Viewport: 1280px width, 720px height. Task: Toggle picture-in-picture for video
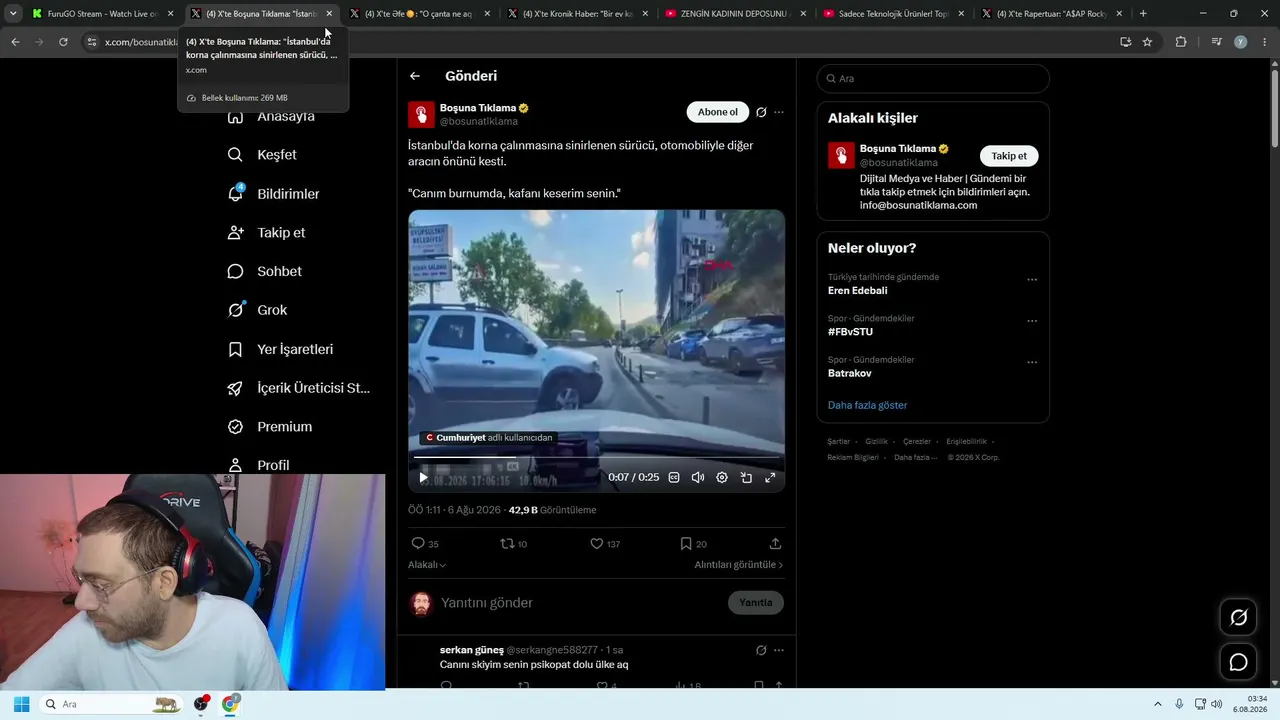(x=746, y=478)
